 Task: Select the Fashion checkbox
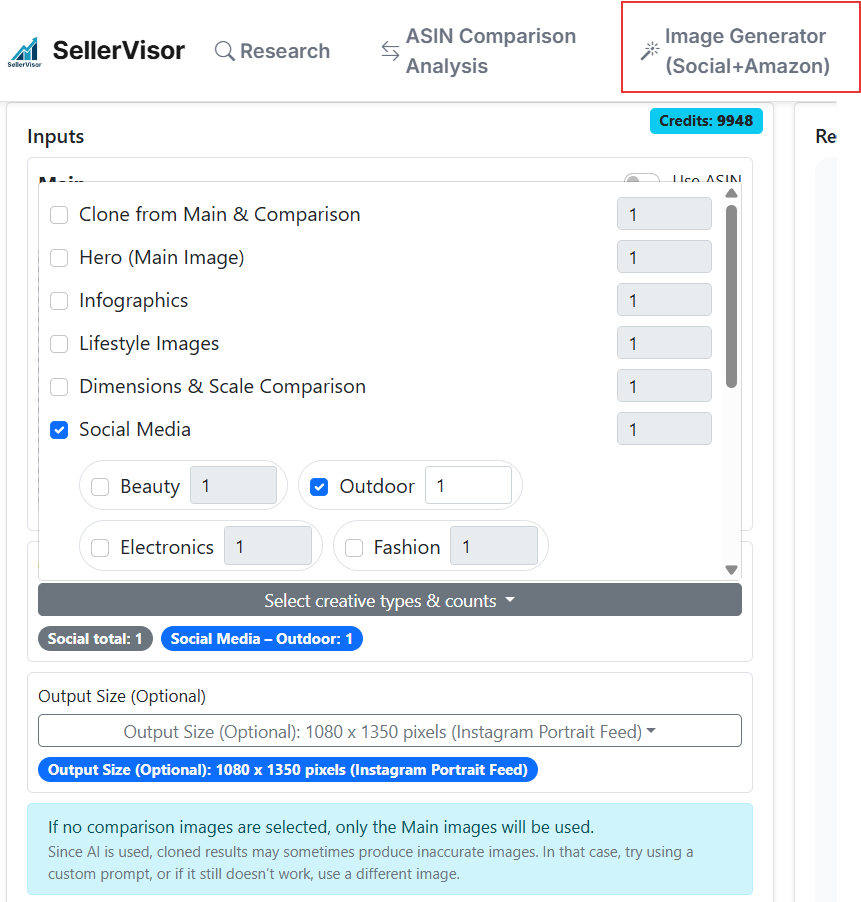pyautogui.click(x=354, y=548)
